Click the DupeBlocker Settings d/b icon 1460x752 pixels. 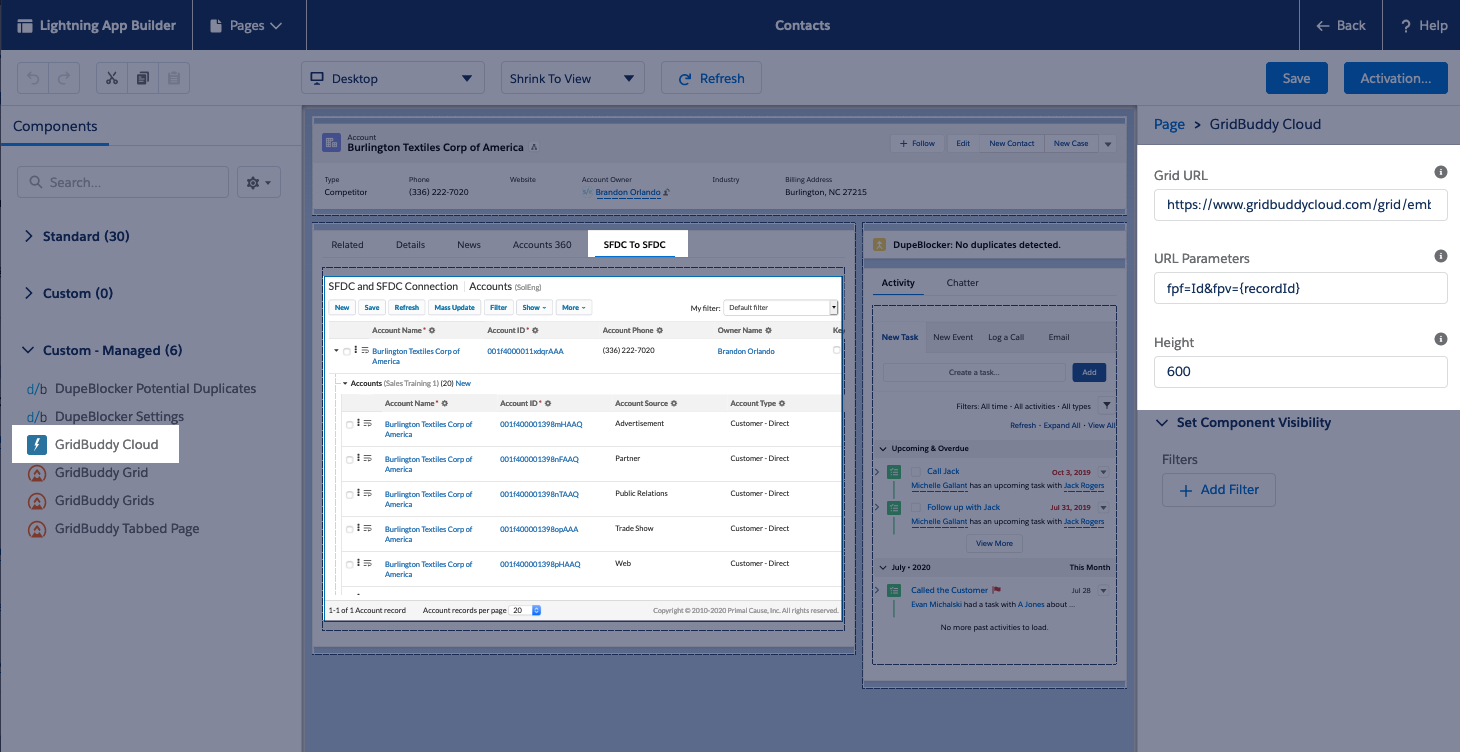click(37, 416)
